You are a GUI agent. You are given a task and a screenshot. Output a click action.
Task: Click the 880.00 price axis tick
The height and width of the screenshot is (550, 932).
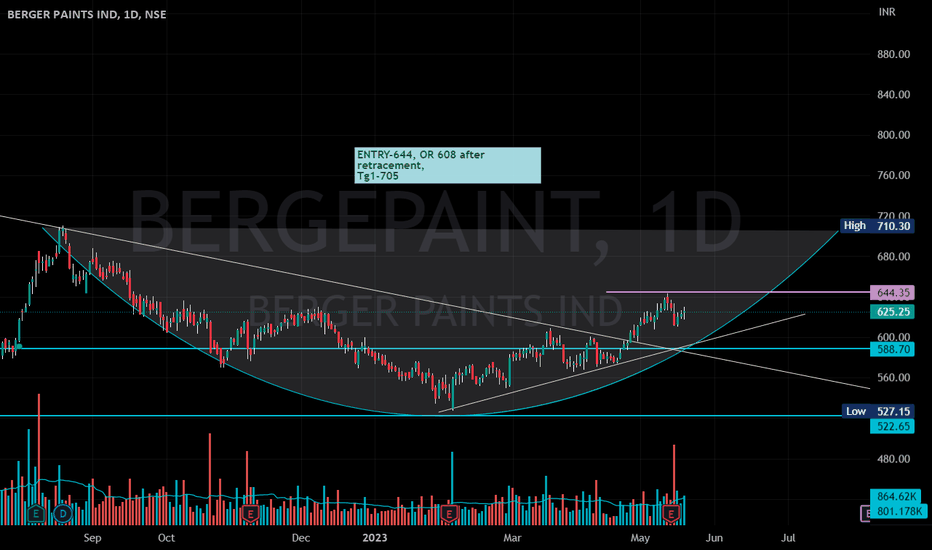893,54
